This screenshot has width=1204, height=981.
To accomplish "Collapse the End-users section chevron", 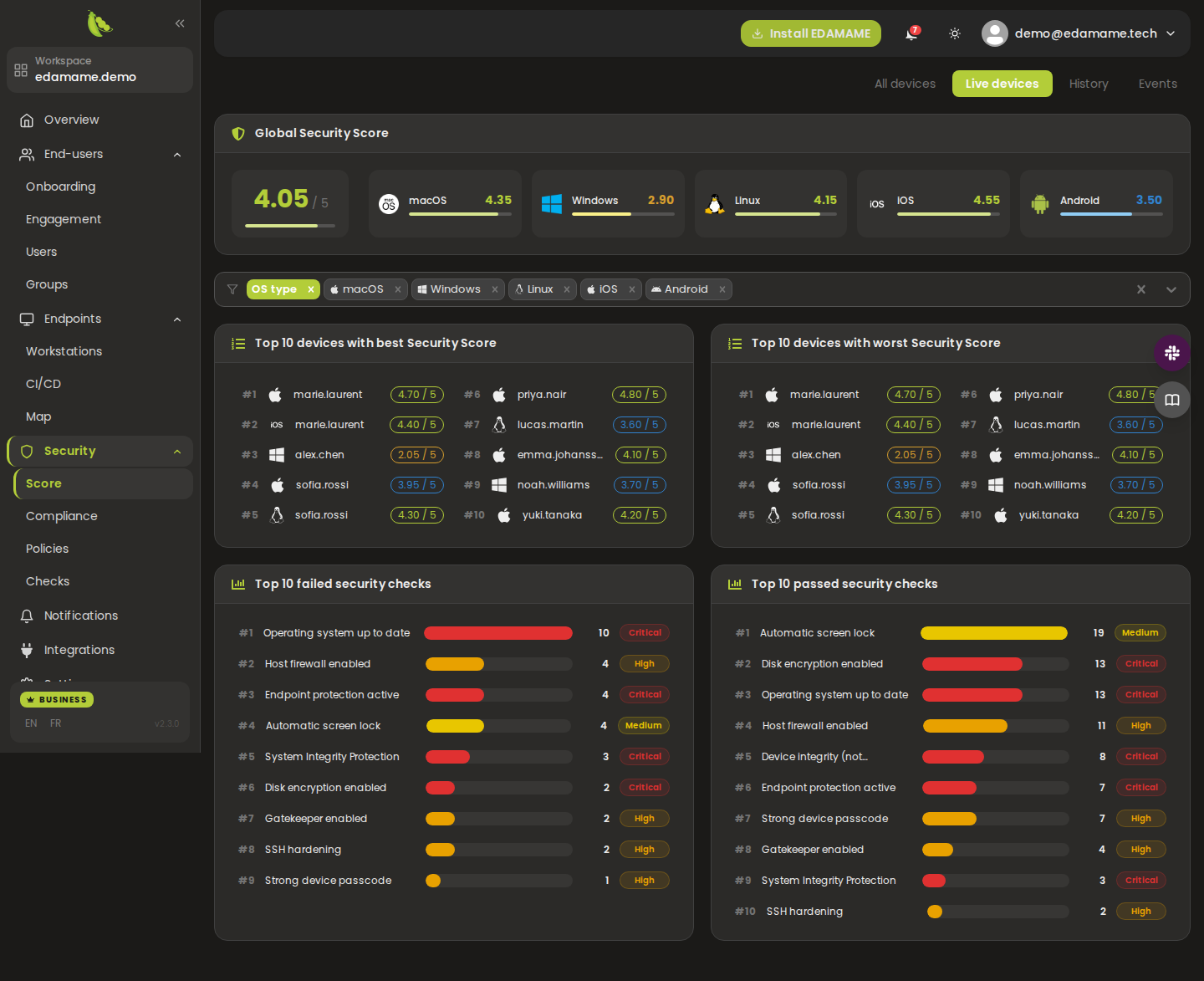I will click(177, 155).
